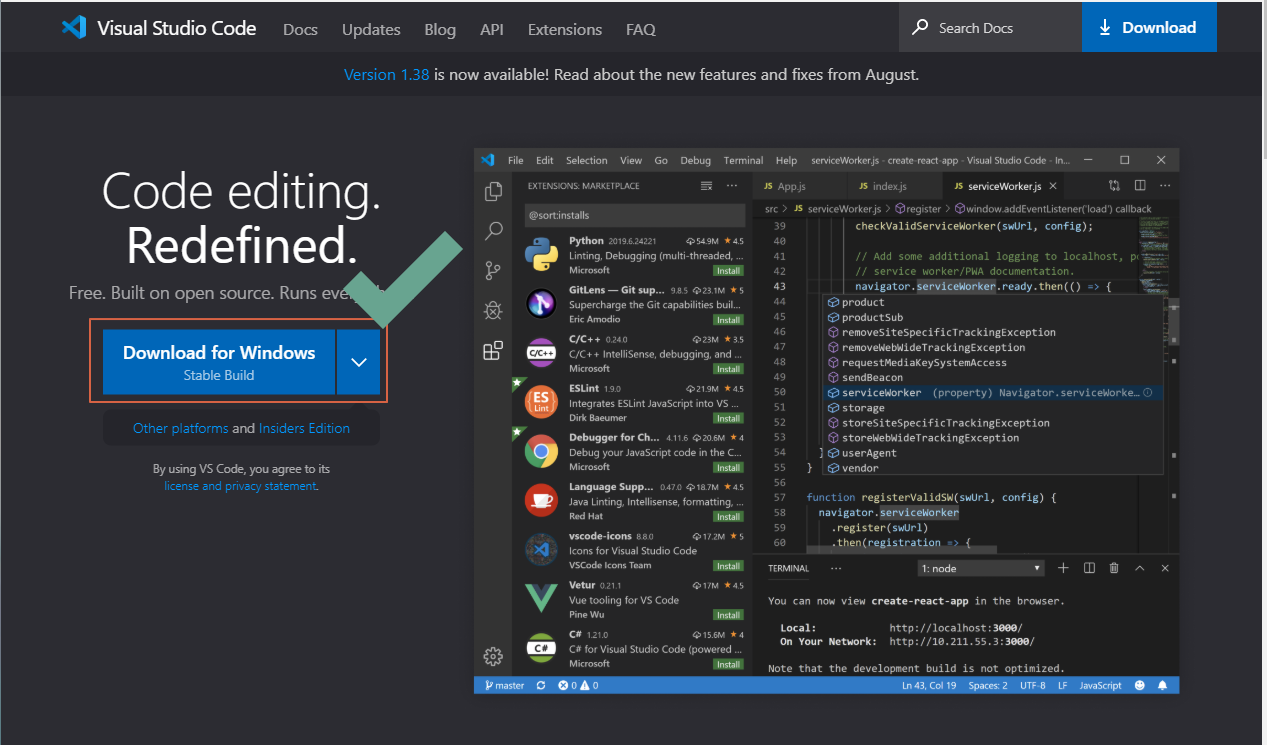Screen dimensions: 1267x745
Task: Click the notifications bell in status bar
Action: (x=1163, y=685)
